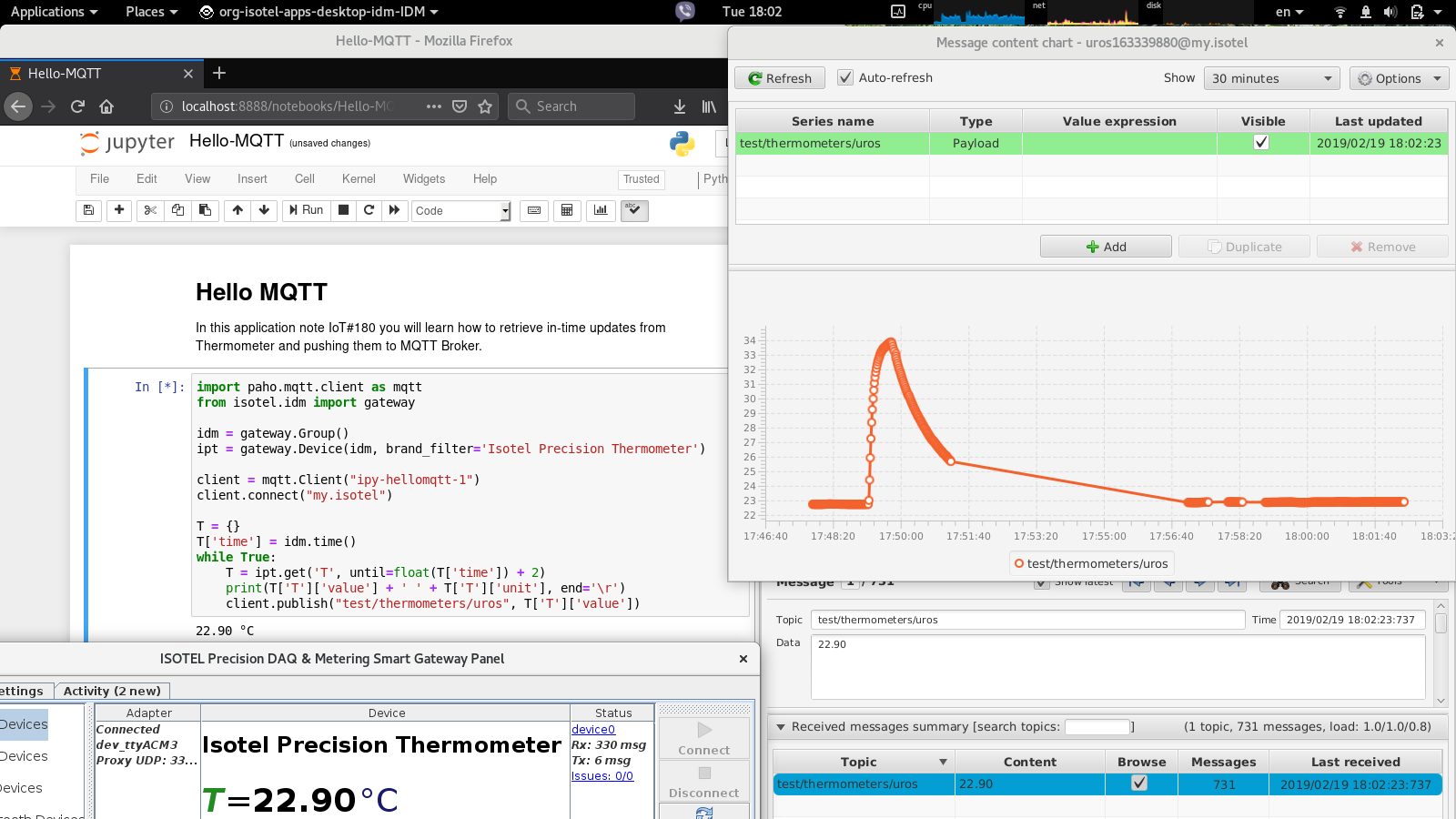Viewport: 1456px width, 819px height.
Task: Interrupt the kernel with the stop square
Action: pos(343,210)
